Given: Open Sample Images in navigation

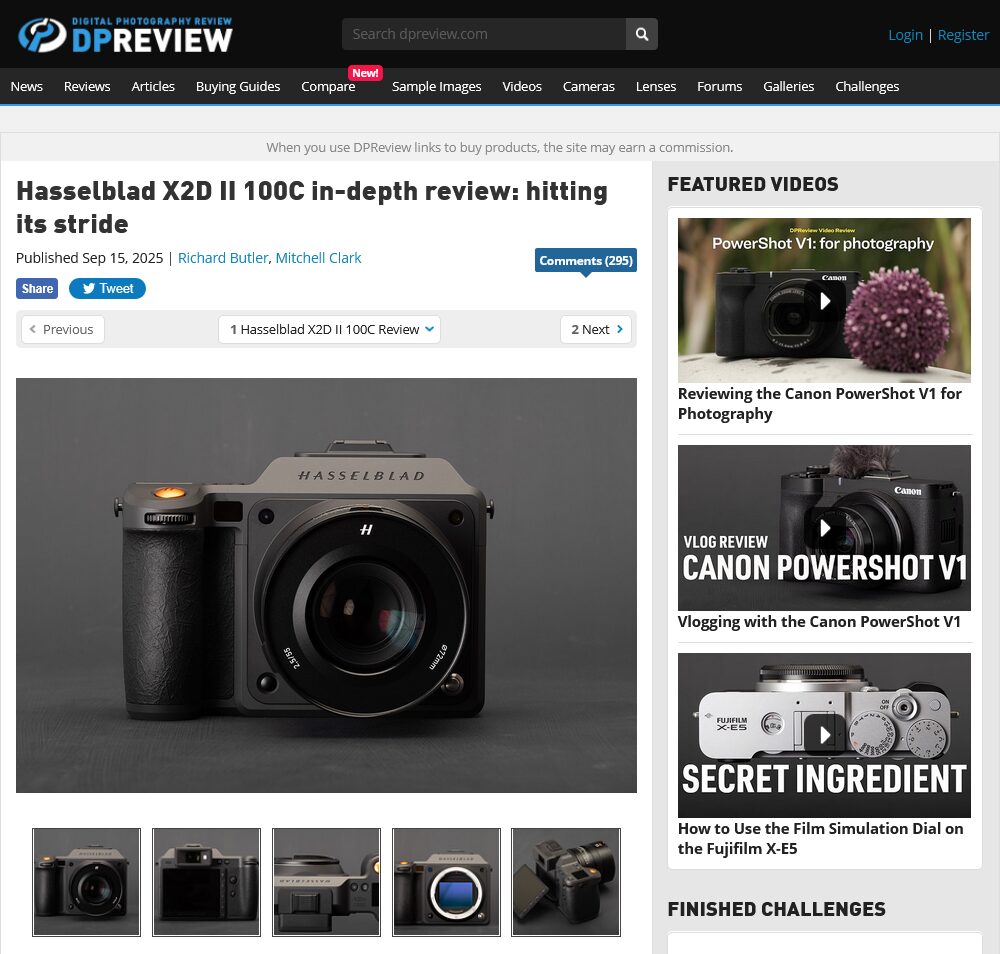Looking at the screenshot, I should tap(436, 87).
